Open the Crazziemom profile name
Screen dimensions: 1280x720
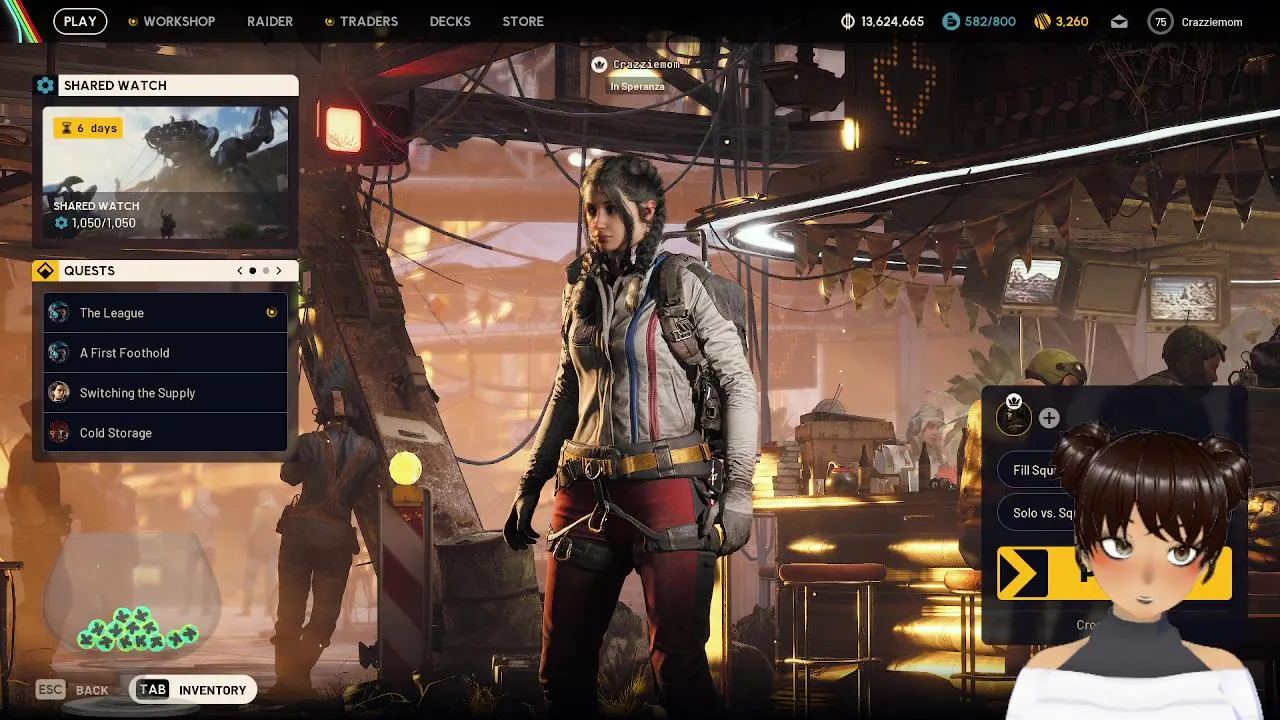coord(1212,21)
